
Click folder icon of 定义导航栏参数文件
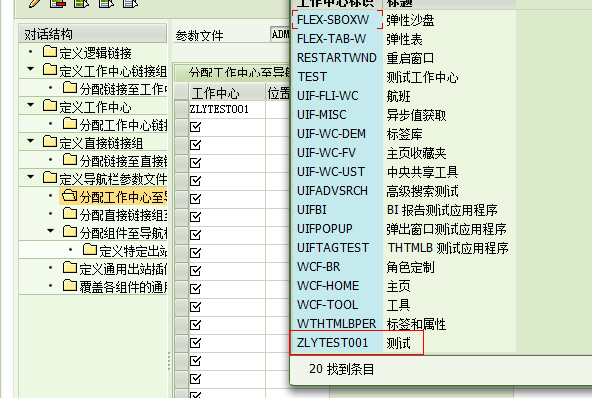tap(50, 177)
